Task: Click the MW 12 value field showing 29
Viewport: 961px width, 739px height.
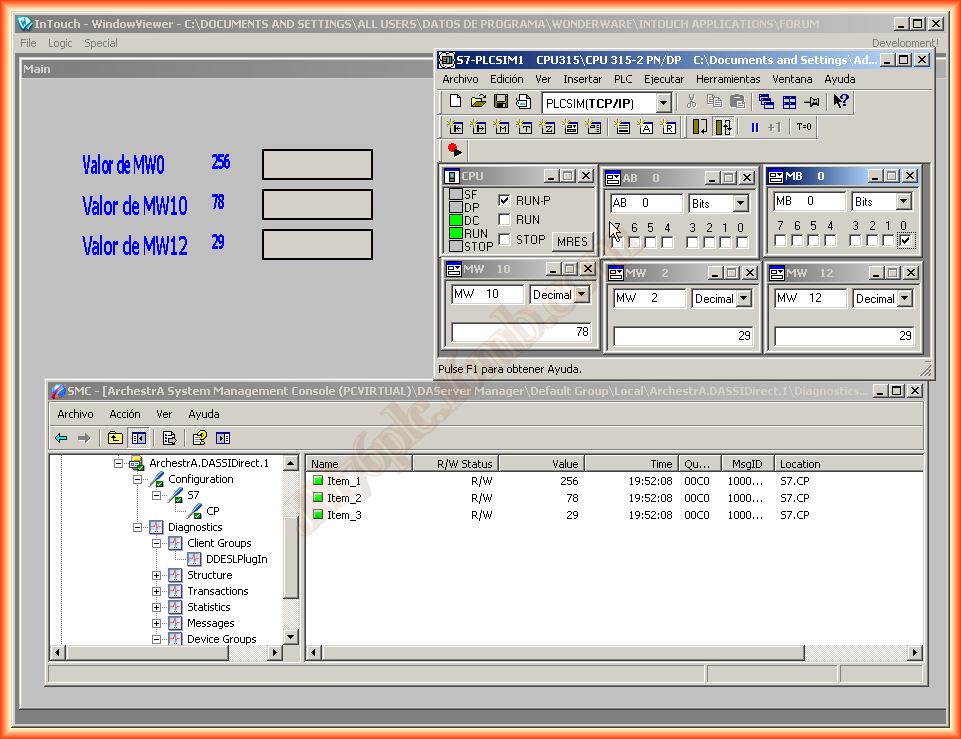Action: 845,336
